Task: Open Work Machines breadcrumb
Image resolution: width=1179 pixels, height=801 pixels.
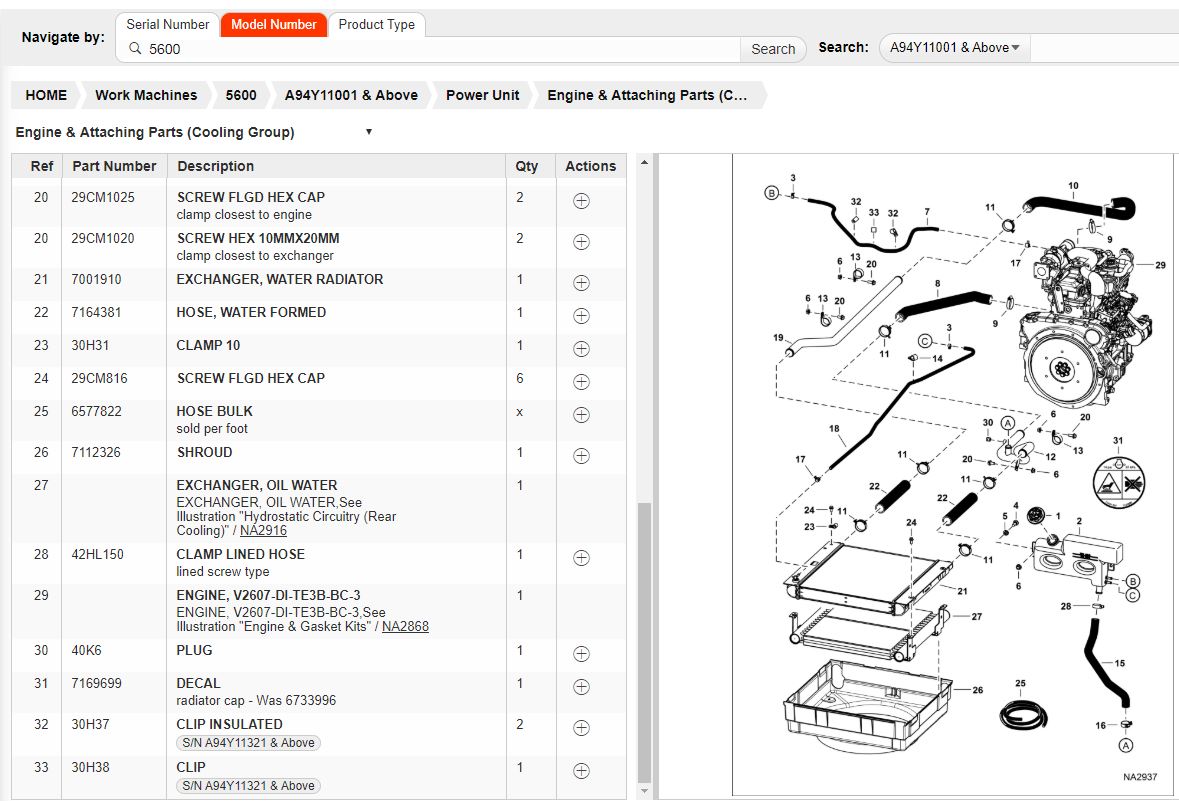Action: click(x=146, y=96)
